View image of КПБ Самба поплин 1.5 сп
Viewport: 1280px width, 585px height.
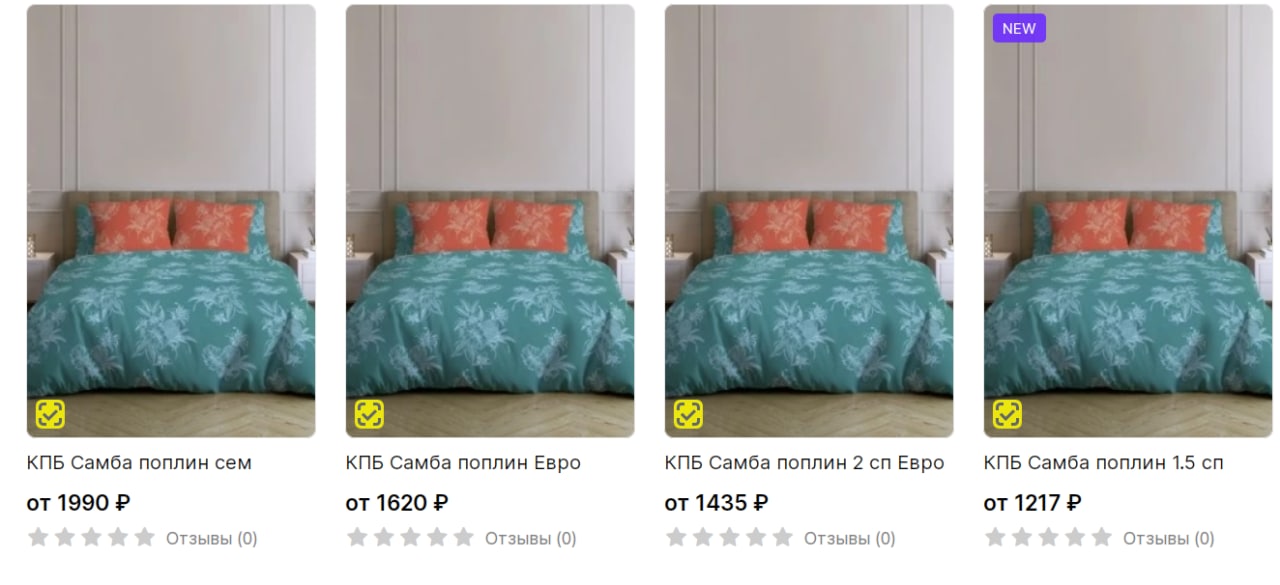1128,221
